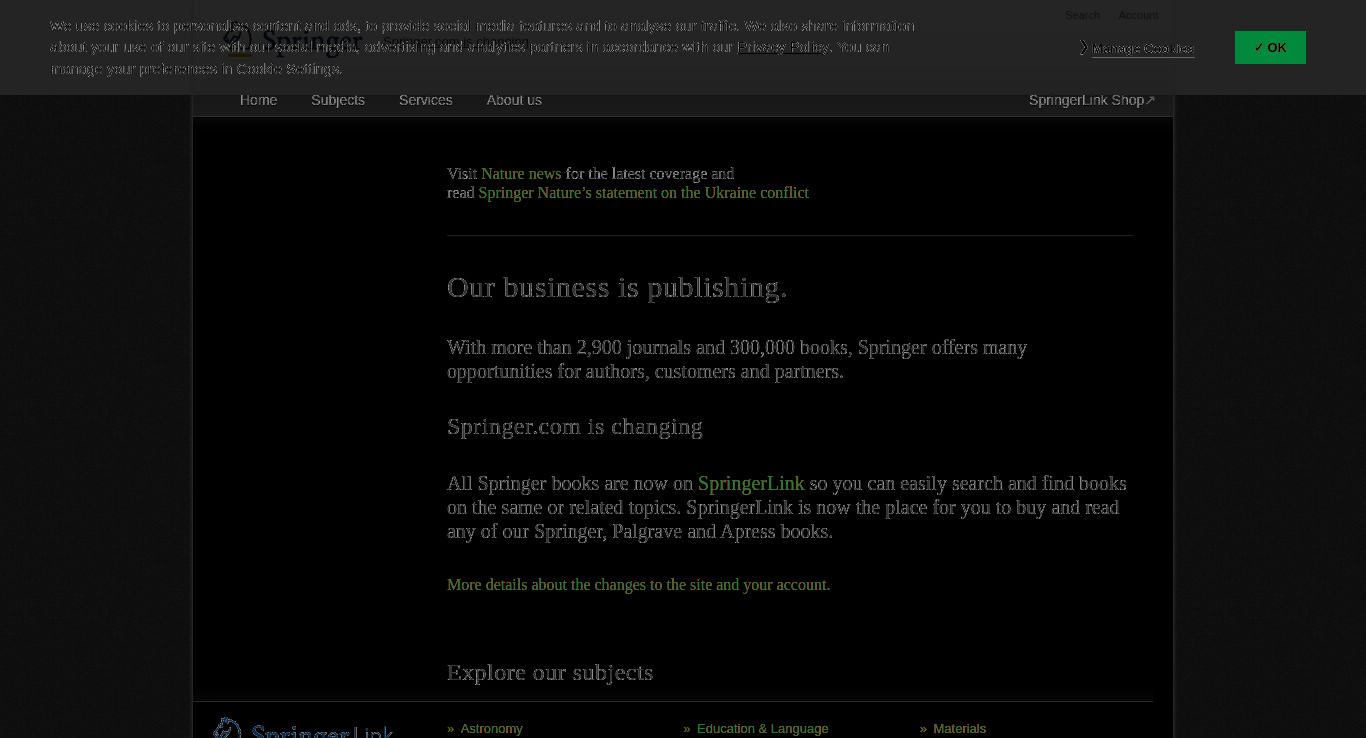Click the SpringerLink logo at bottom left
Image resolution: width=1366 pixels, height=738 pixels.
(303, 728)
